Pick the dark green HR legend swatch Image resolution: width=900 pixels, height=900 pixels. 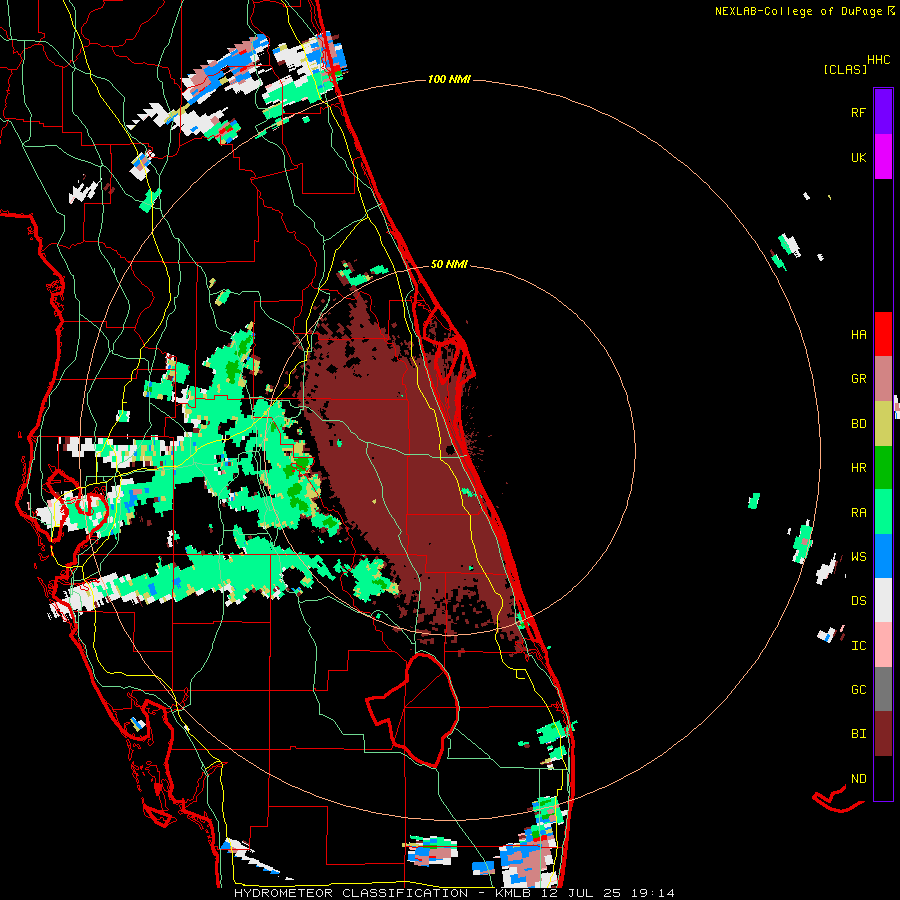tap(883, 467)
